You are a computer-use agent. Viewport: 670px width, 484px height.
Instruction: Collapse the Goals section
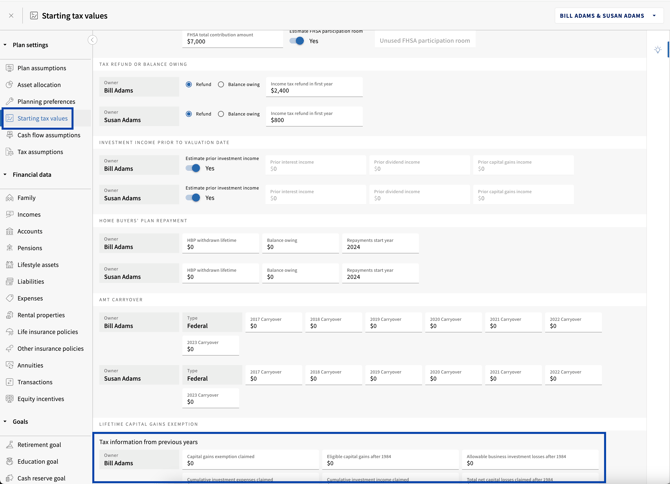tap(5, 422)
